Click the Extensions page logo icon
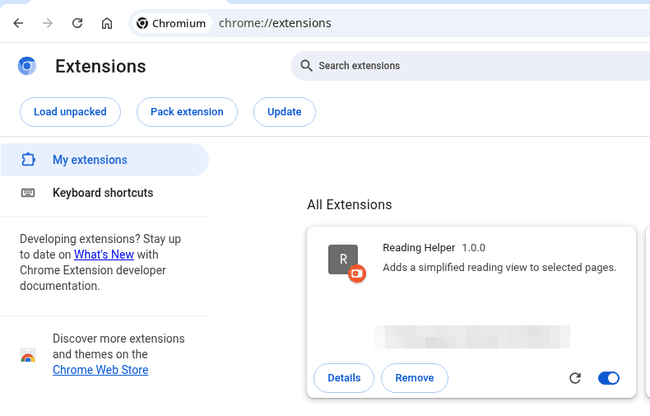This screenshot has width=650, height=416. pos(27,66)
